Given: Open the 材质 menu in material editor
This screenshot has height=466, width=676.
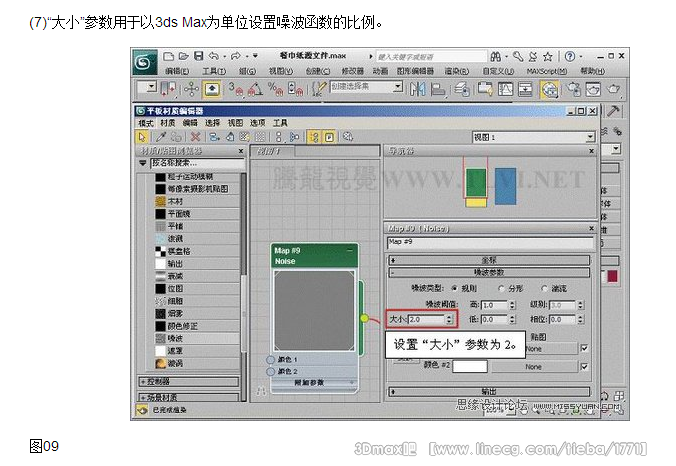Looking at the screenshot, I should tap(168, 123).
